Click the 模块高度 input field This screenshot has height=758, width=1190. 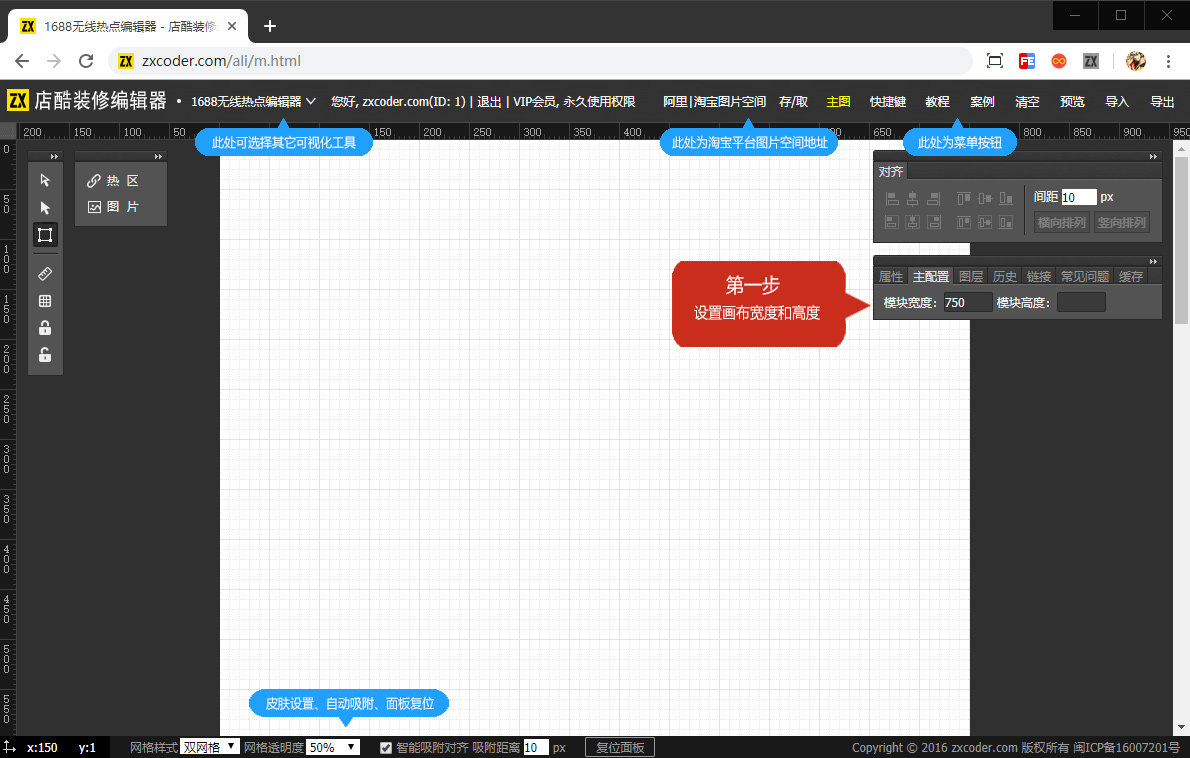pos(1081,303)
